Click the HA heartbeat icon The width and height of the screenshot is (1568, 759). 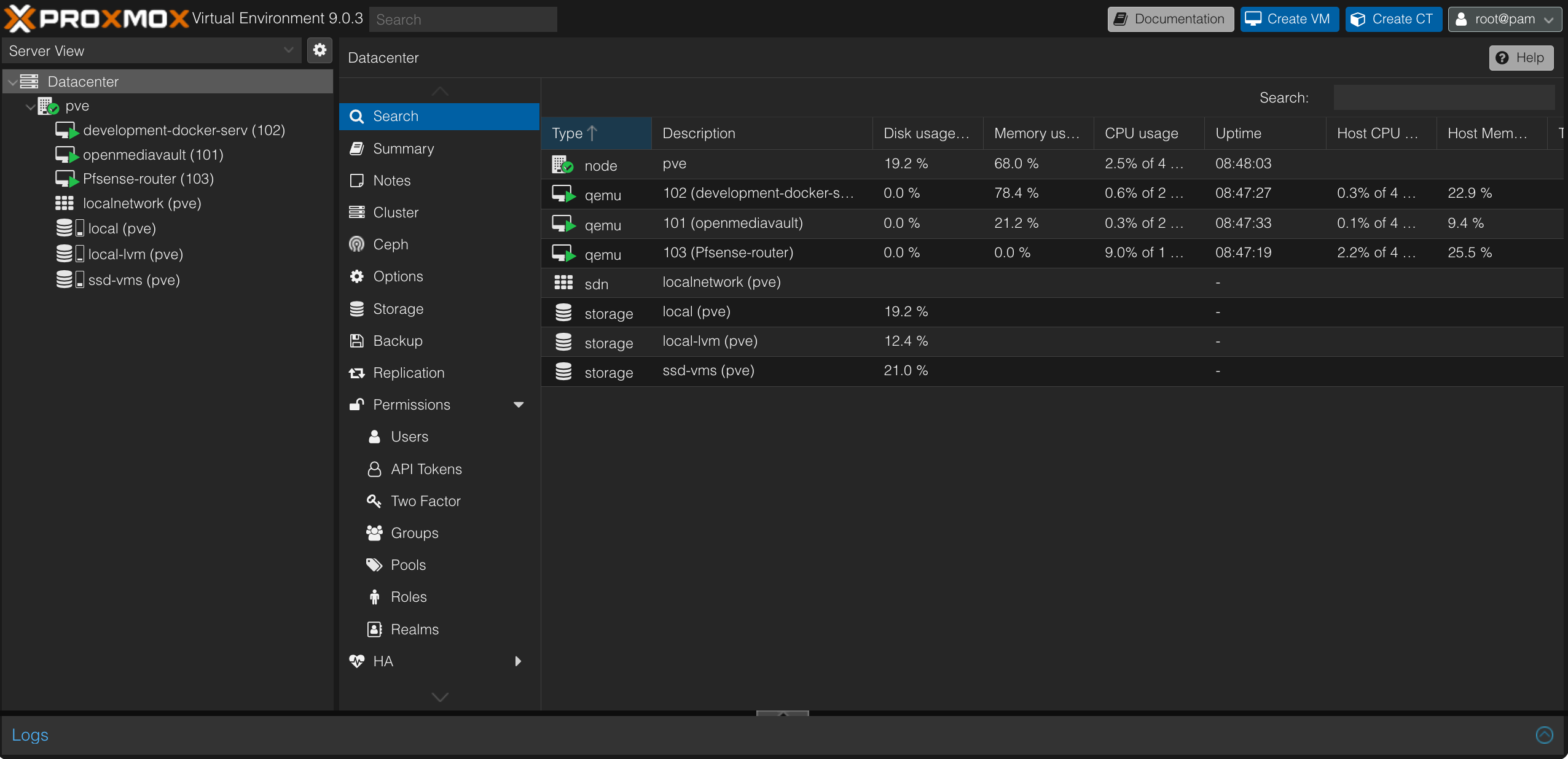tap(356, 661)
